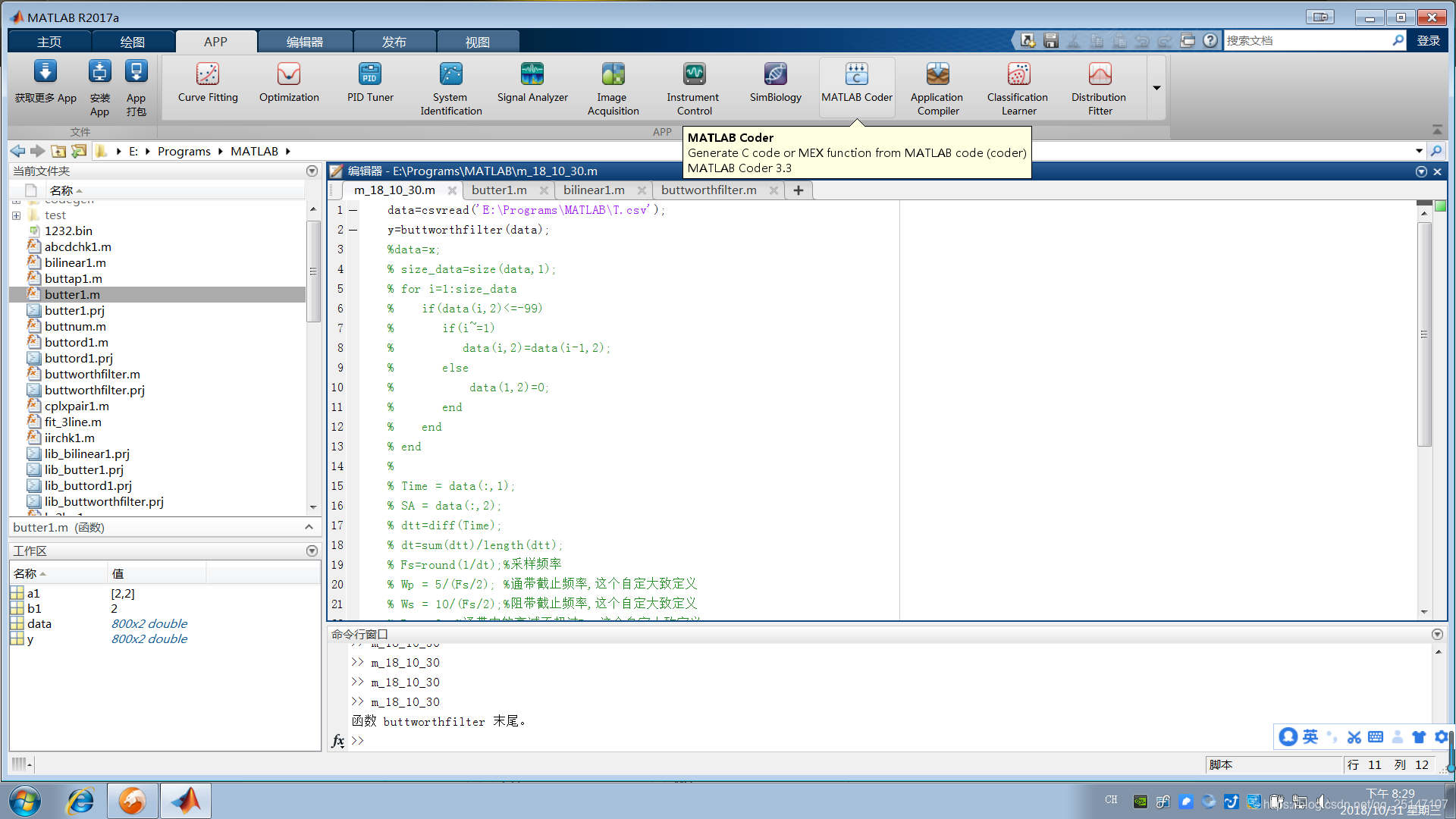This screenshot has height=819, width=1456.
Task: Click the 登录 sign-in button
Action: click(1428, 41)
